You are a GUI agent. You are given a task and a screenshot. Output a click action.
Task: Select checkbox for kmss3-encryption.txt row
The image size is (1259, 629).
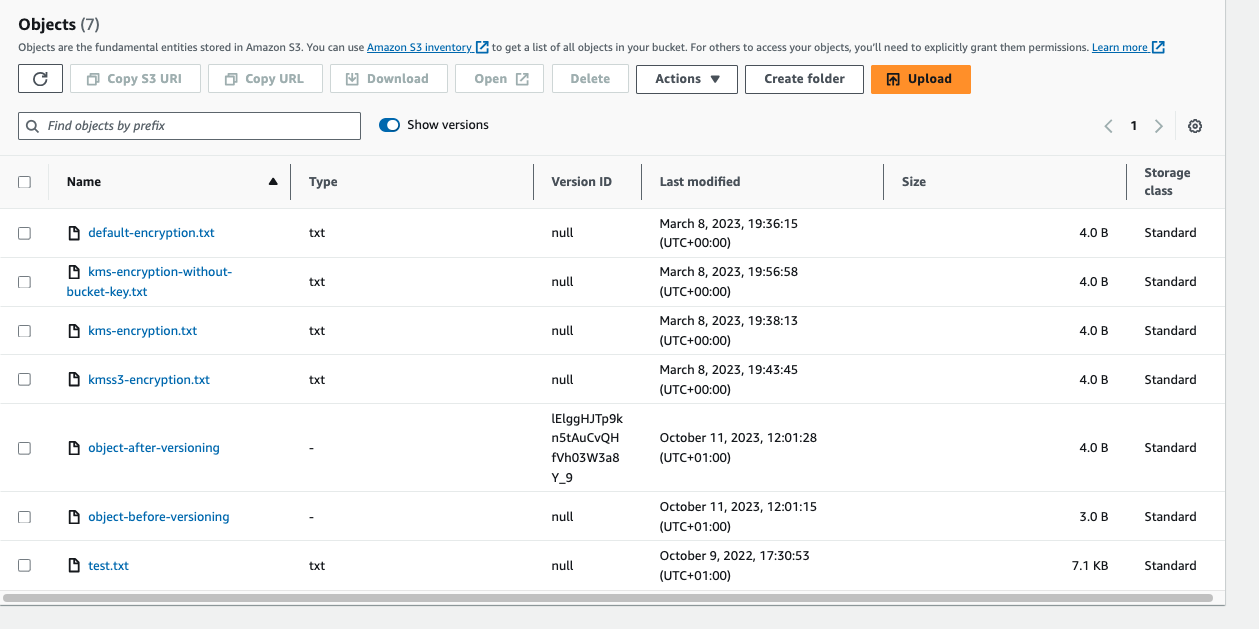tap(25, 380)
